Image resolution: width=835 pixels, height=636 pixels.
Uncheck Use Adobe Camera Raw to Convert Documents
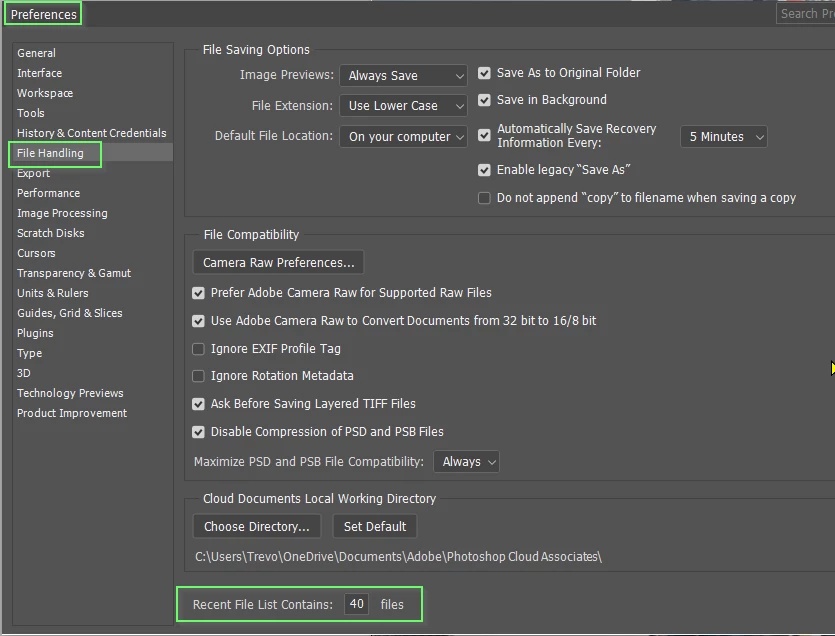[x=198, y=321]
